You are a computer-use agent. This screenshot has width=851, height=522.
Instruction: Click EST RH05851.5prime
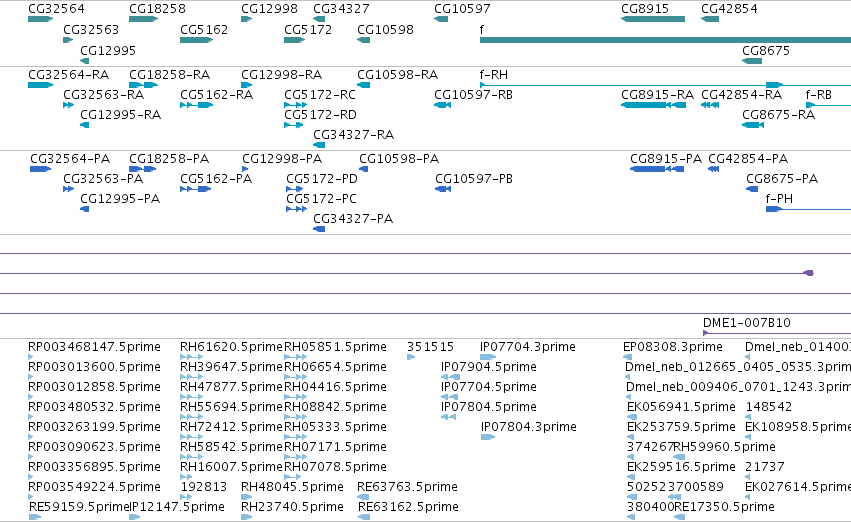tap(335, 347)
